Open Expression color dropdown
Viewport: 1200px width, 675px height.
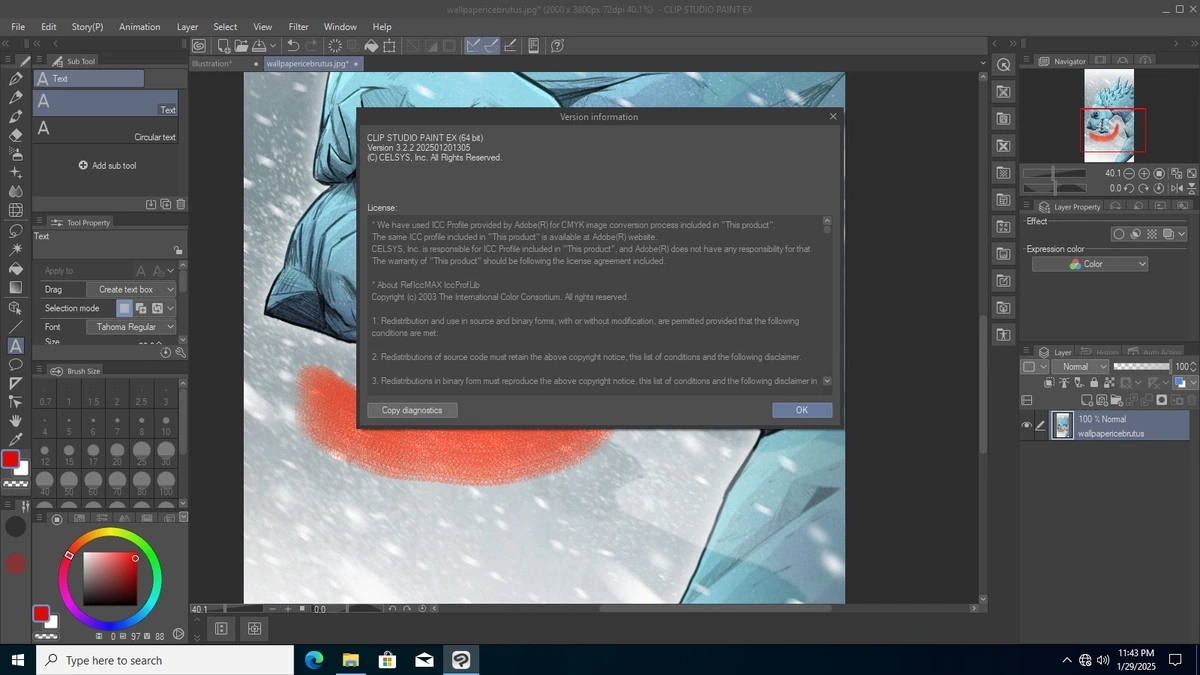1090,264
